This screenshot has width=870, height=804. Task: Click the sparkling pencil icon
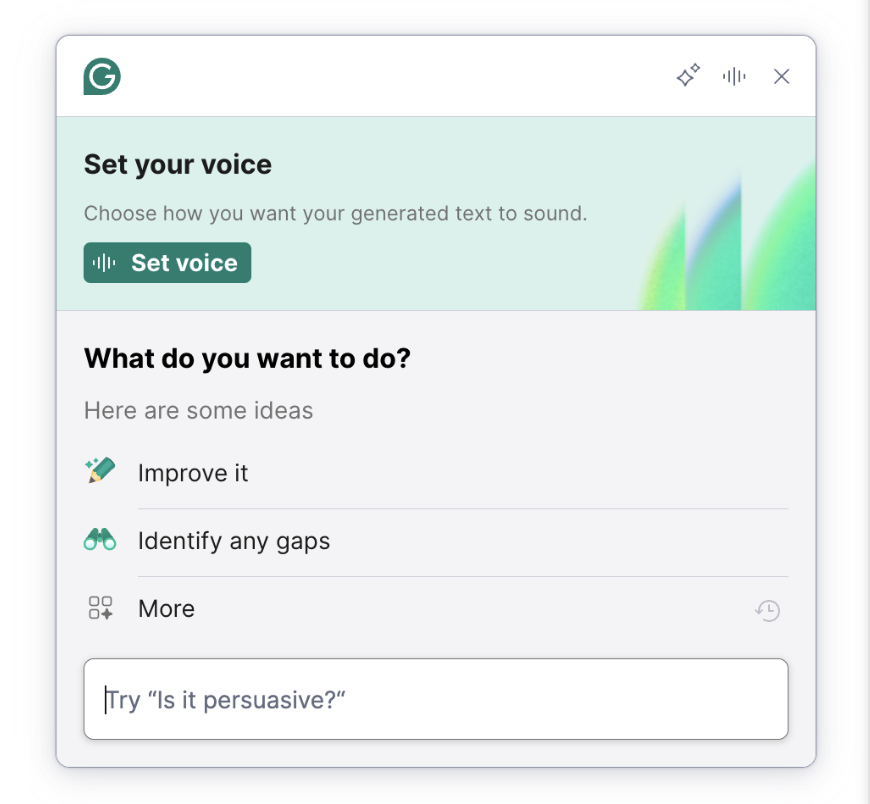[101, 471]
